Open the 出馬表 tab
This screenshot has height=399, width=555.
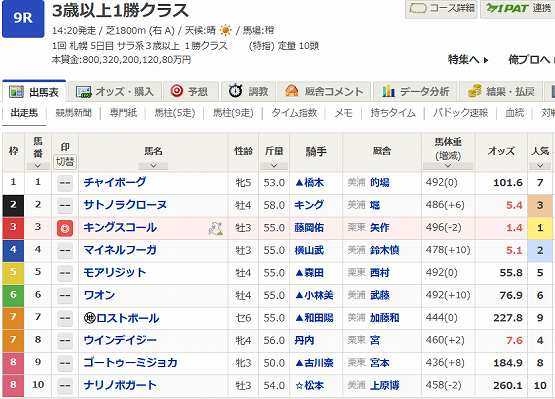(x=34, y=92)
